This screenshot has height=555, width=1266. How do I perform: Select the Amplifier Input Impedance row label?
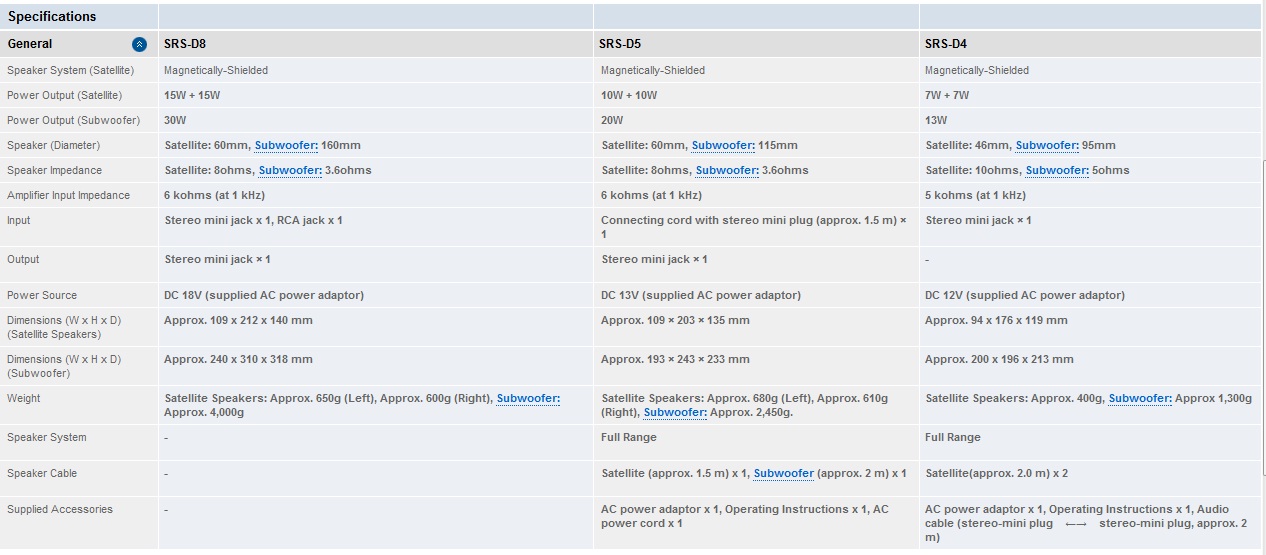coord(68,195)
